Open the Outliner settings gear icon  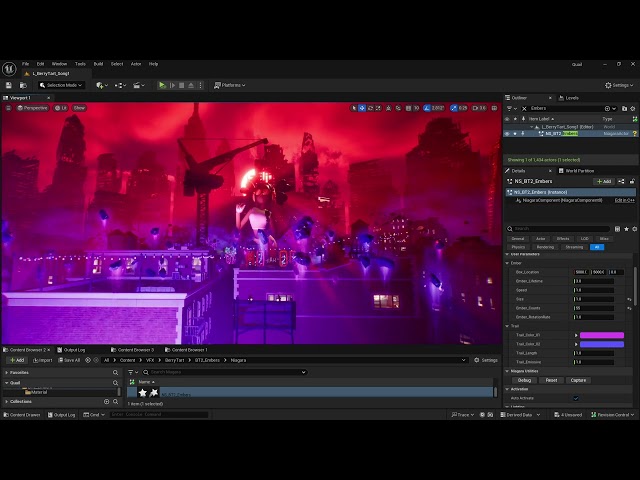633,109
